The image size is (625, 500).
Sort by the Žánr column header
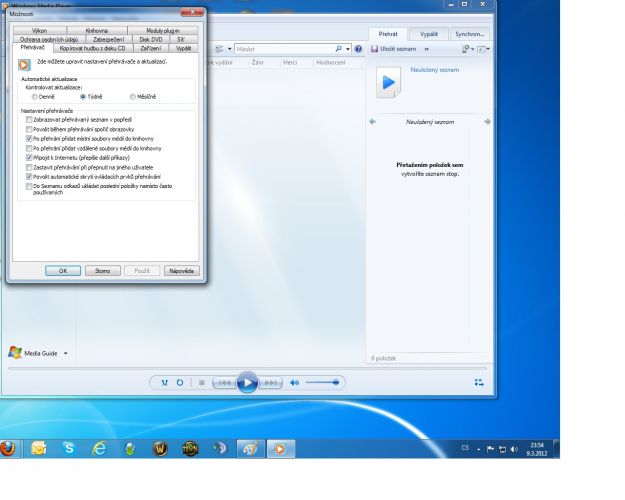[x=257, y=63]
